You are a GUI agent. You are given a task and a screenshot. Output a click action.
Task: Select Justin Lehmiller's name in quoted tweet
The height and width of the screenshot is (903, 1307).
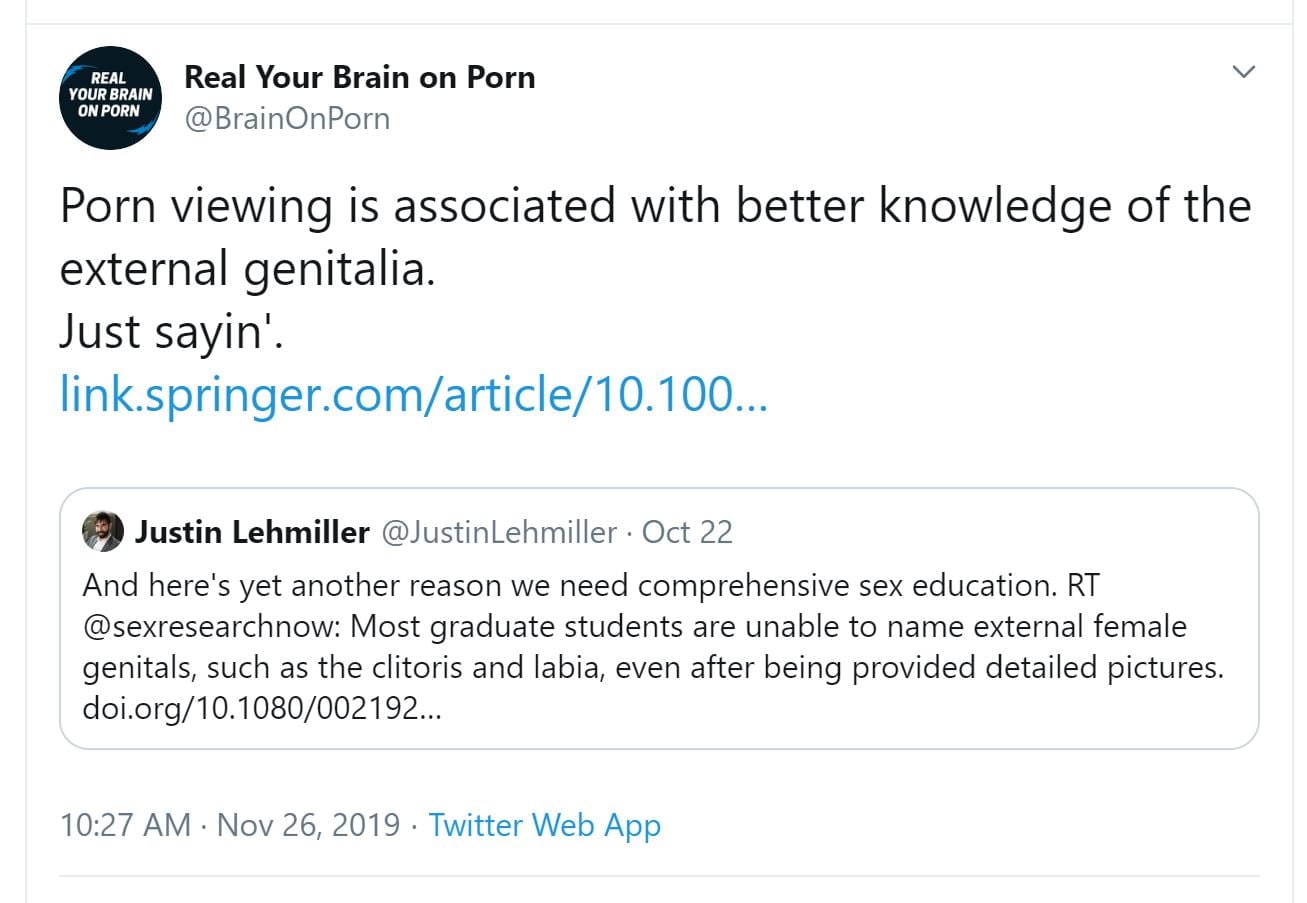click(252, 532)
